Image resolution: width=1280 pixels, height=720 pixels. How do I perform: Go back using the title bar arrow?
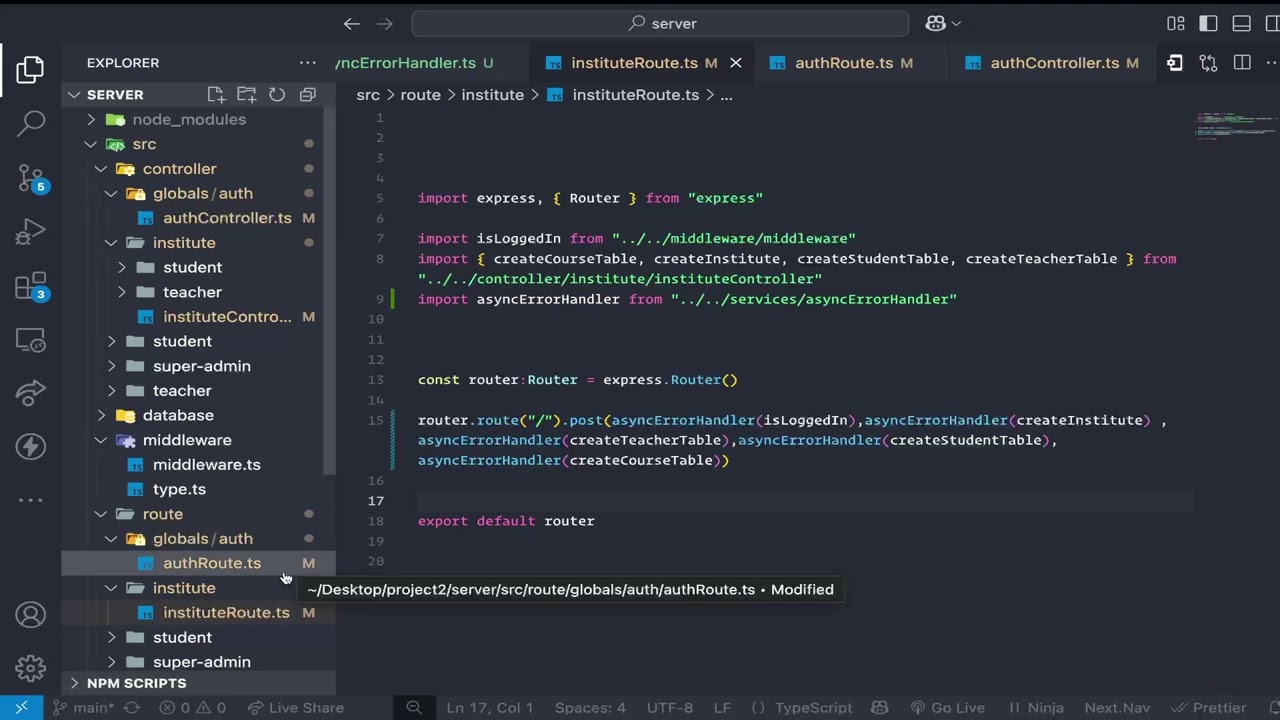pos(351,23)
